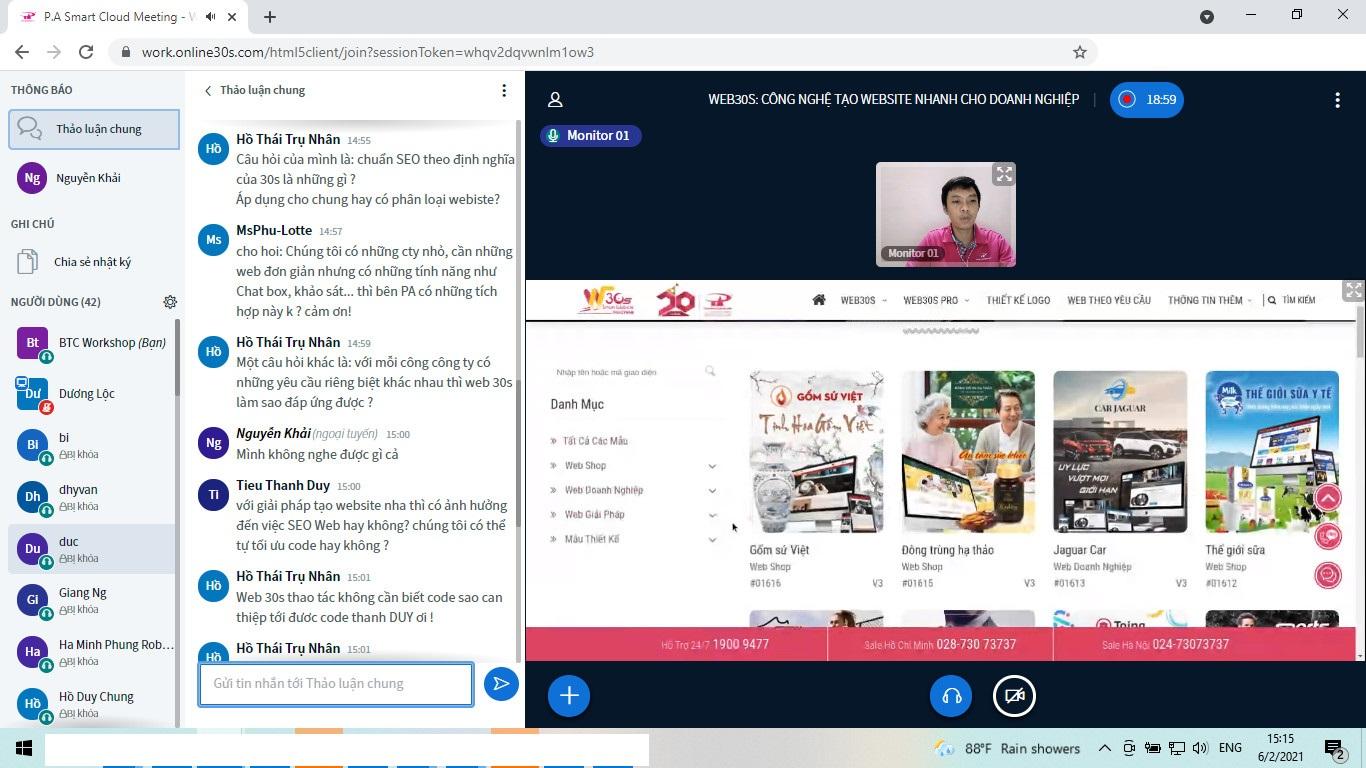Open the user list settings gear
This screenshot has height=768, width=1366.
tap(170, 302)
